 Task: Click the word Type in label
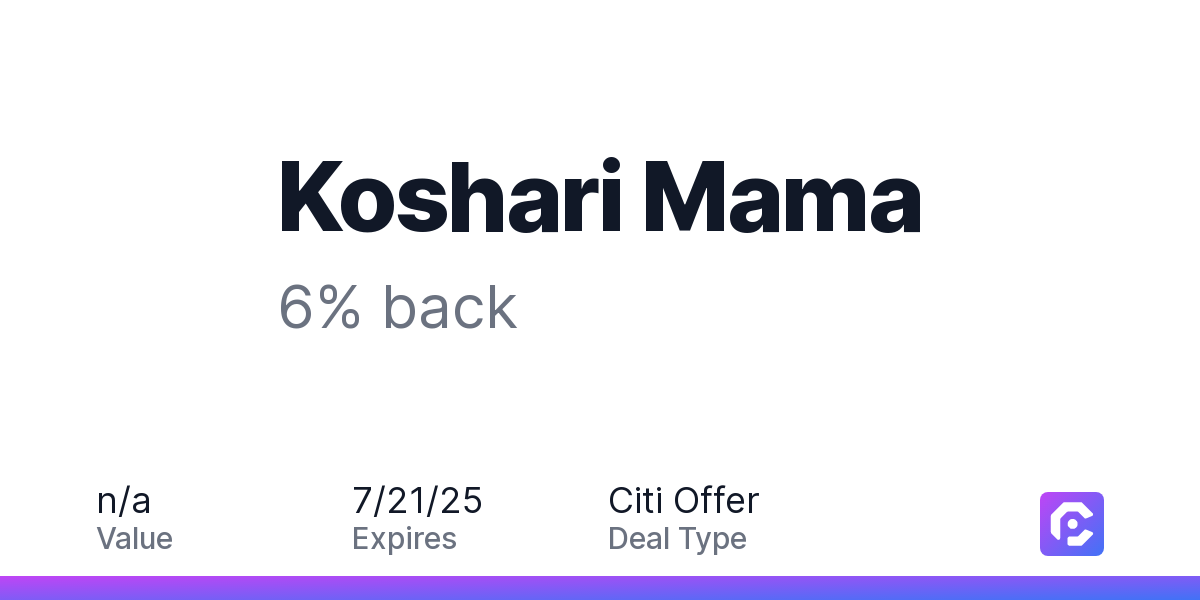point(711,539)
